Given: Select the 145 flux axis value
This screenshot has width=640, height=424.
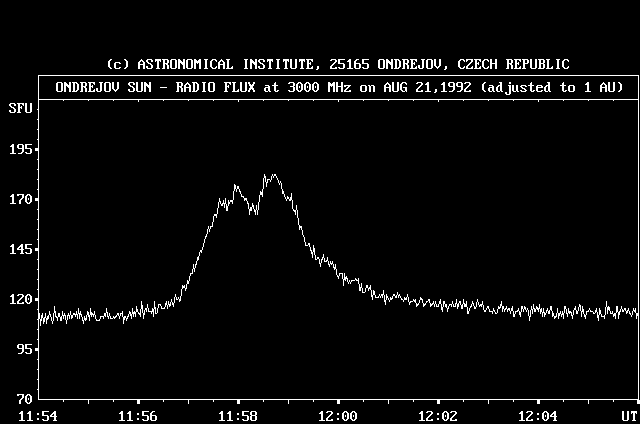Looking at the screenshot, I should pos(21,249).
